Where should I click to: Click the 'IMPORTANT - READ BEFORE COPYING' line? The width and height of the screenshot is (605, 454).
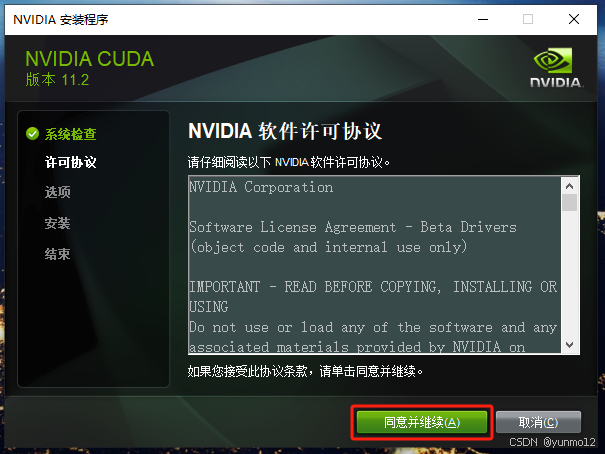[373, 287]
